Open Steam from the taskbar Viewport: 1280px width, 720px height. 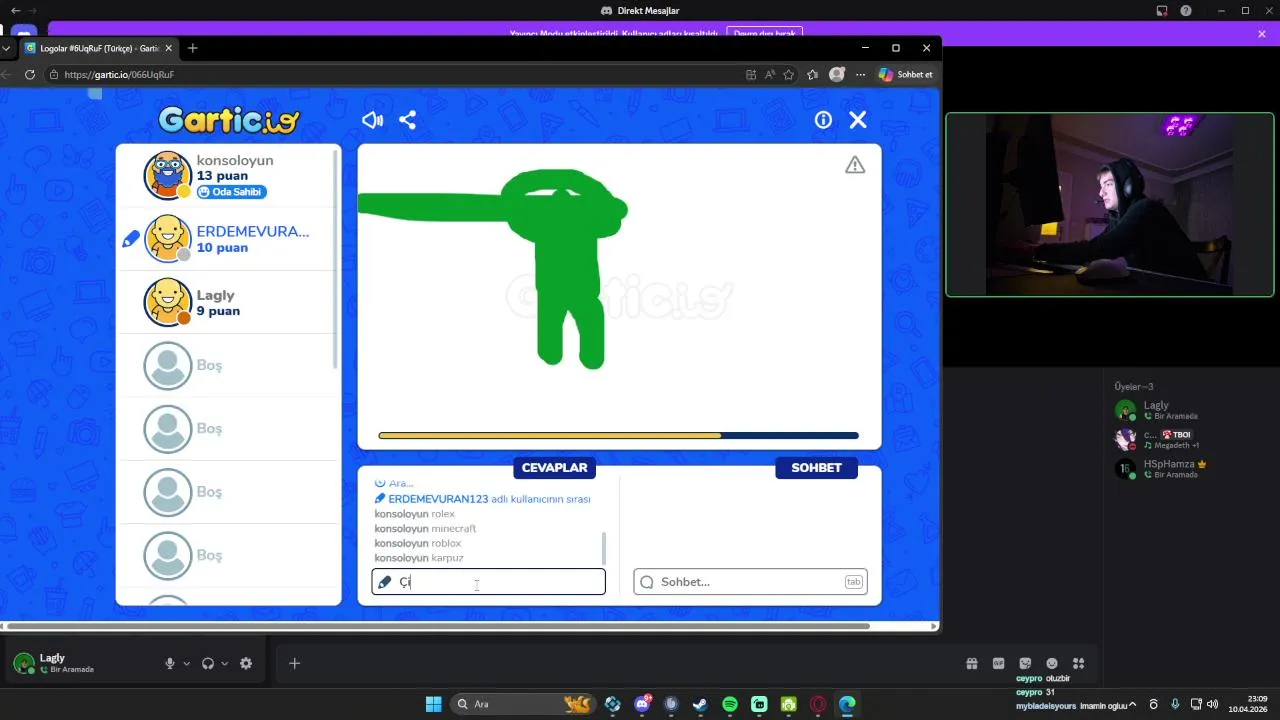click(700, 704)
